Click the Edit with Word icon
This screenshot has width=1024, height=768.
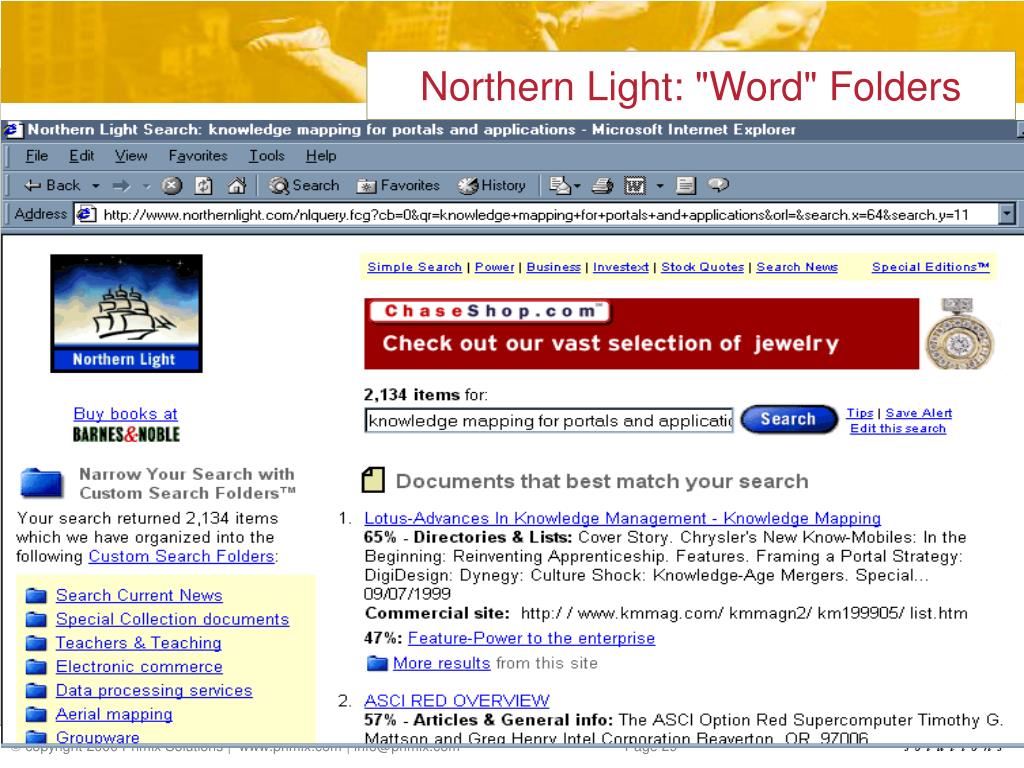(635, 186)
